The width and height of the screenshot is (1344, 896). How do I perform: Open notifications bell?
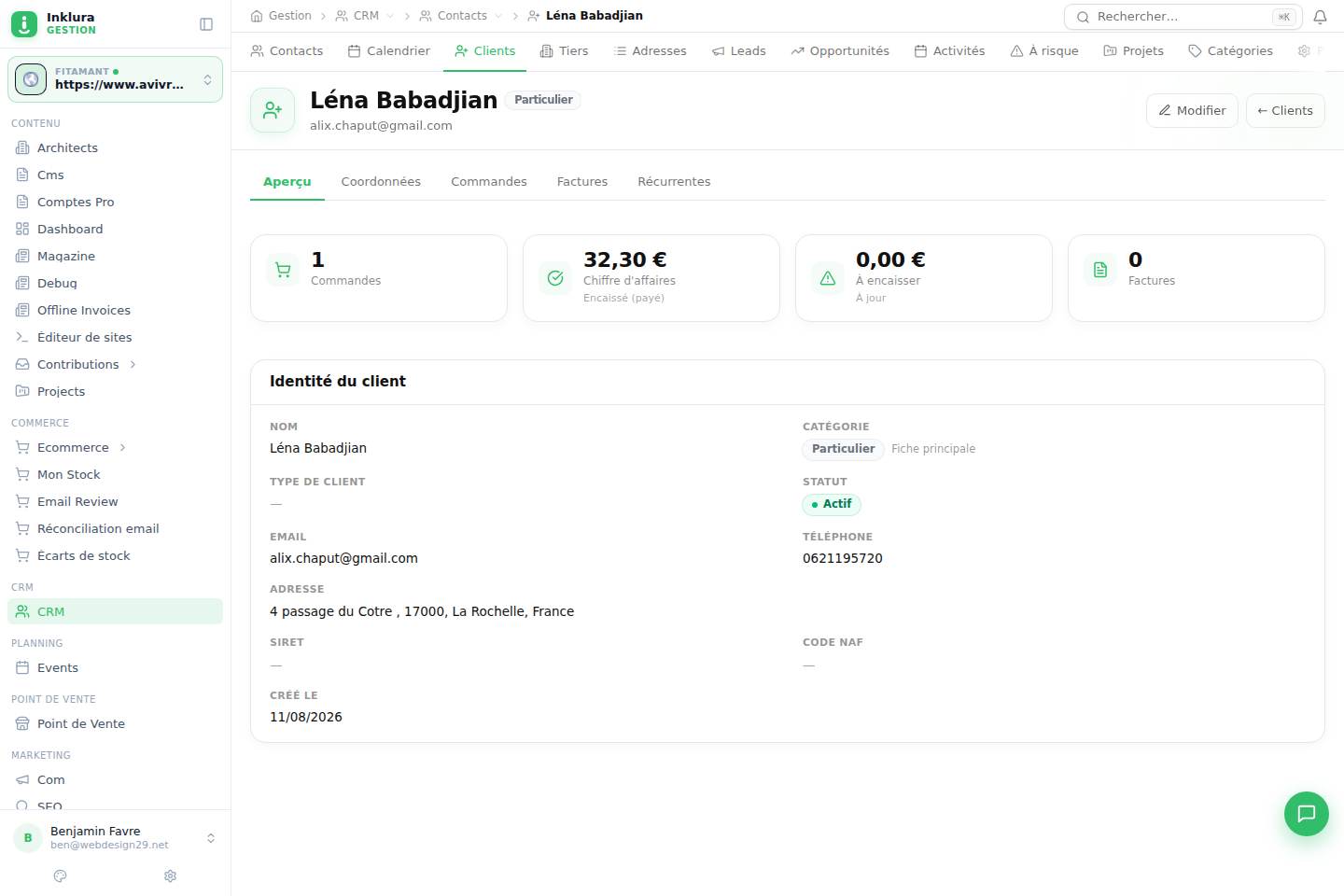pyautogui.click(x=1320, y=17)
